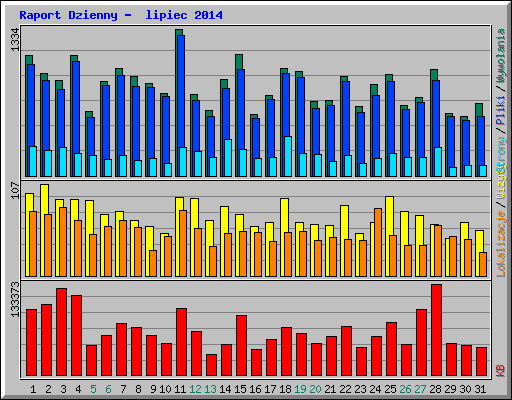This screenshot has height=400, width=512.
Task: Click the 'Lokalizacje' legend label
Action: coord(501,244)
